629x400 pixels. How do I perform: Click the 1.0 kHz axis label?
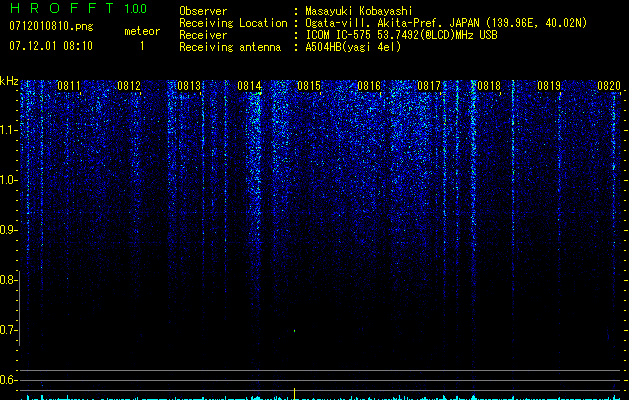8,180
